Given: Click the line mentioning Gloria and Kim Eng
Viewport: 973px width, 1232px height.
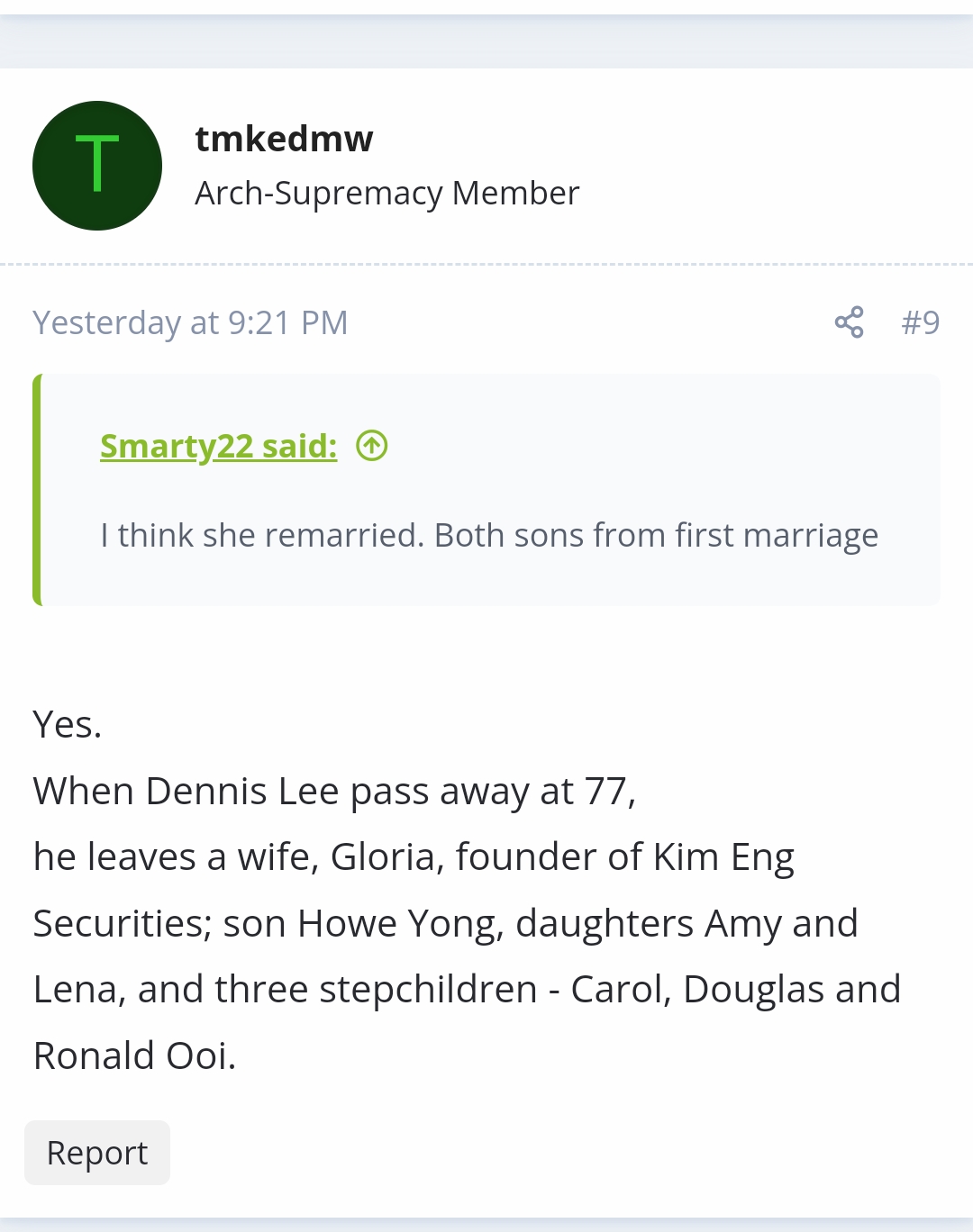Looking at the screenshot, I should pyautogui.click(x=414, y=856).
